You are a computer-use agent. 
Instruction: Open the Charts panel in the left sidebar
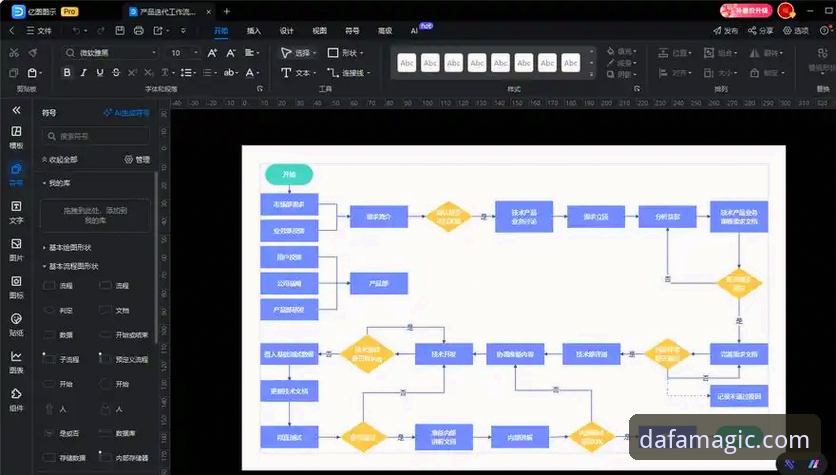pos(16,362)
